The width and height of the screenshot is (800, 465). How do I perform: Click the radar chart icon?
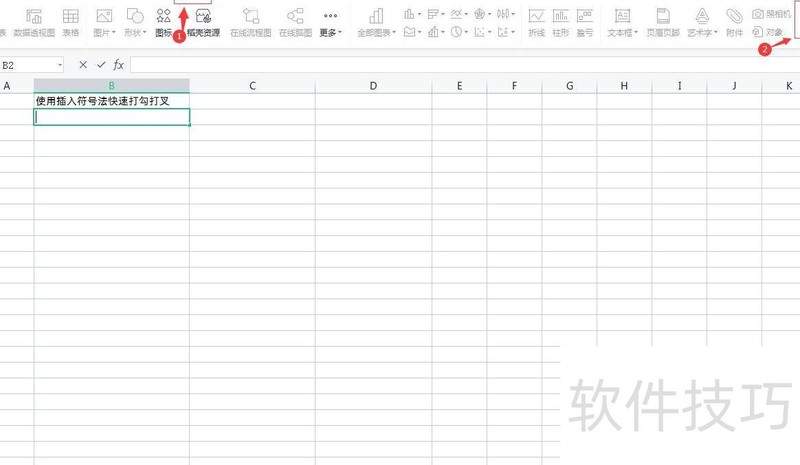tap(479, 14)
